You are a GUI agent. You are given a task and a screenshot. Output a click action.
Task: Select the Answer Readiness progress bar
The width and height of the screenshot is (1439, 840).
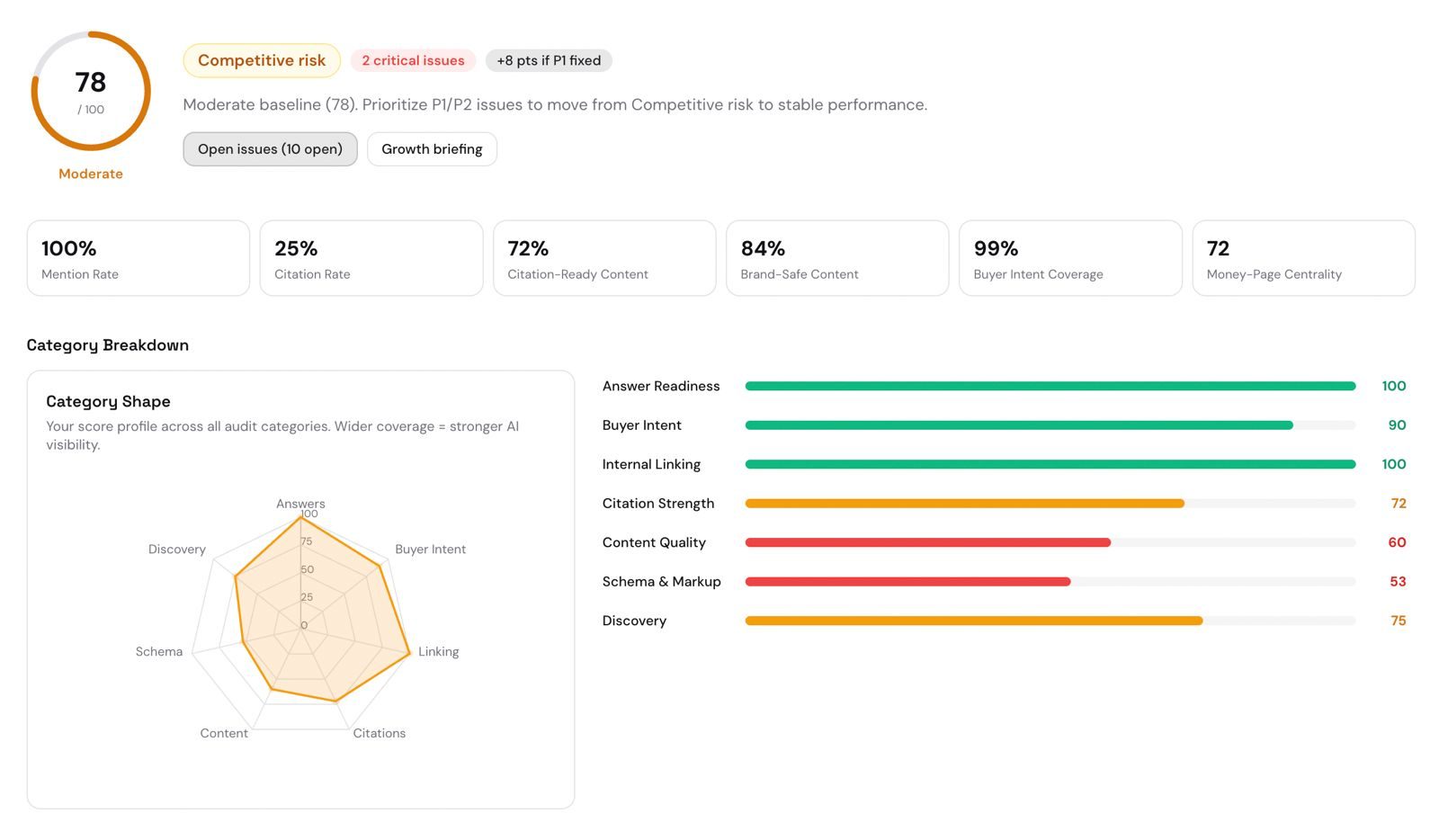pos(1050,386)
